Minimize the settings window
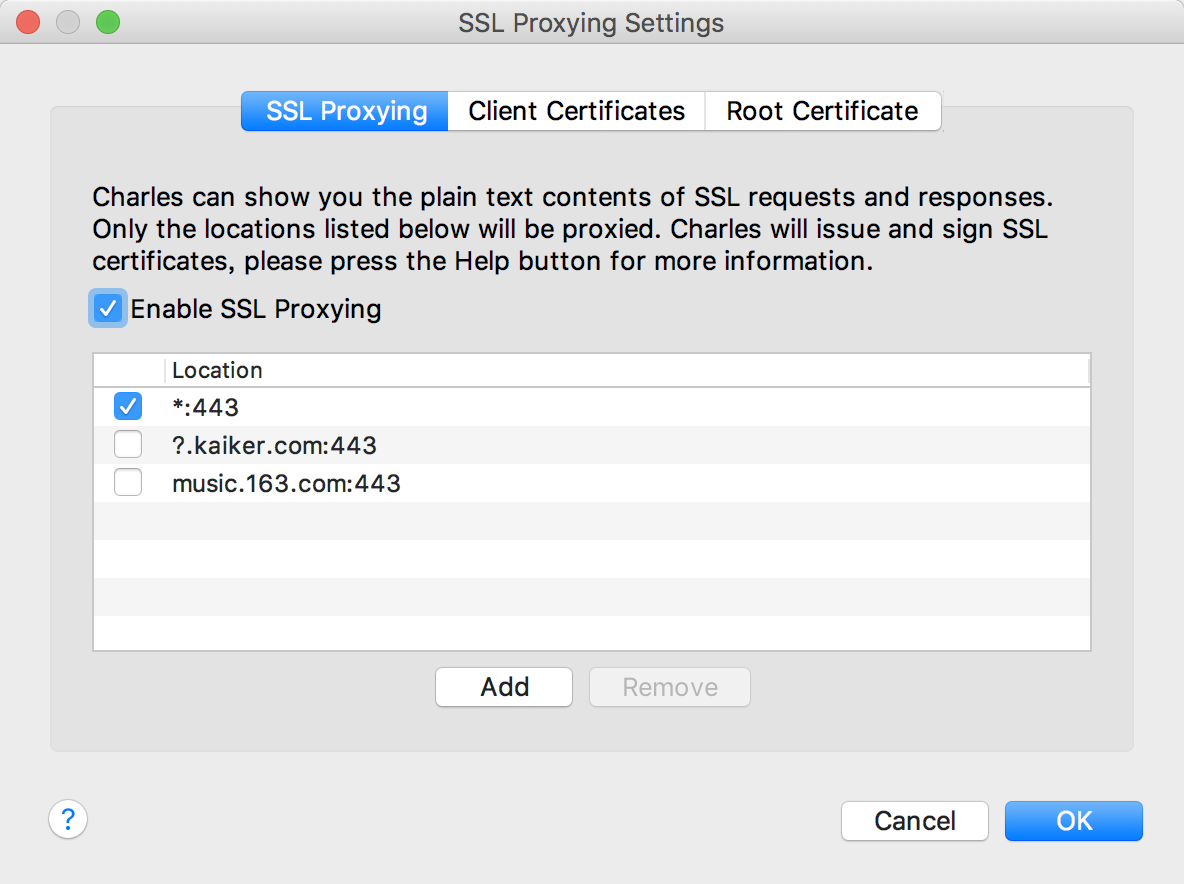Screen dimensions: 1184x884 click(68, 22)
